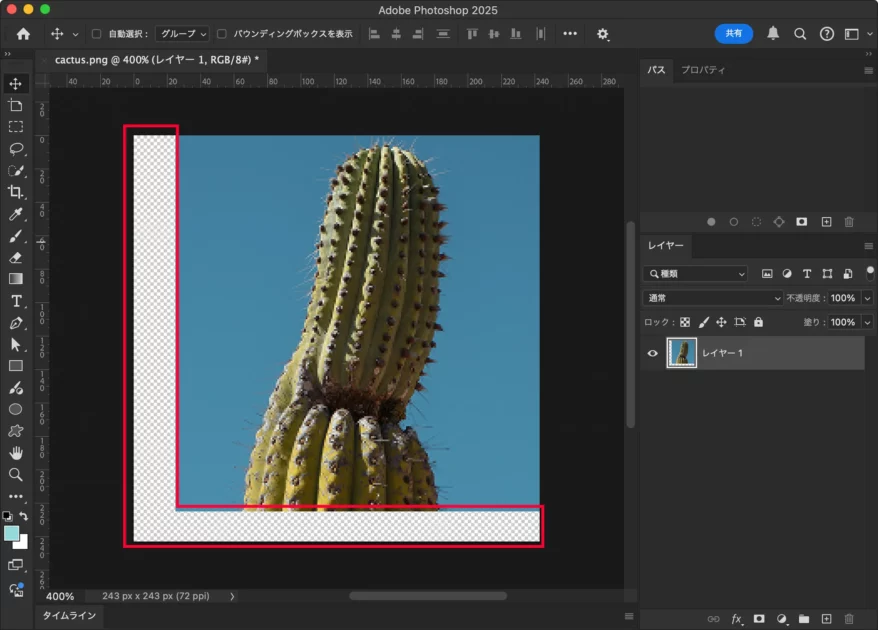Activate the Zoom tool
The image size is (878, 630).
(x=16, y=475)
